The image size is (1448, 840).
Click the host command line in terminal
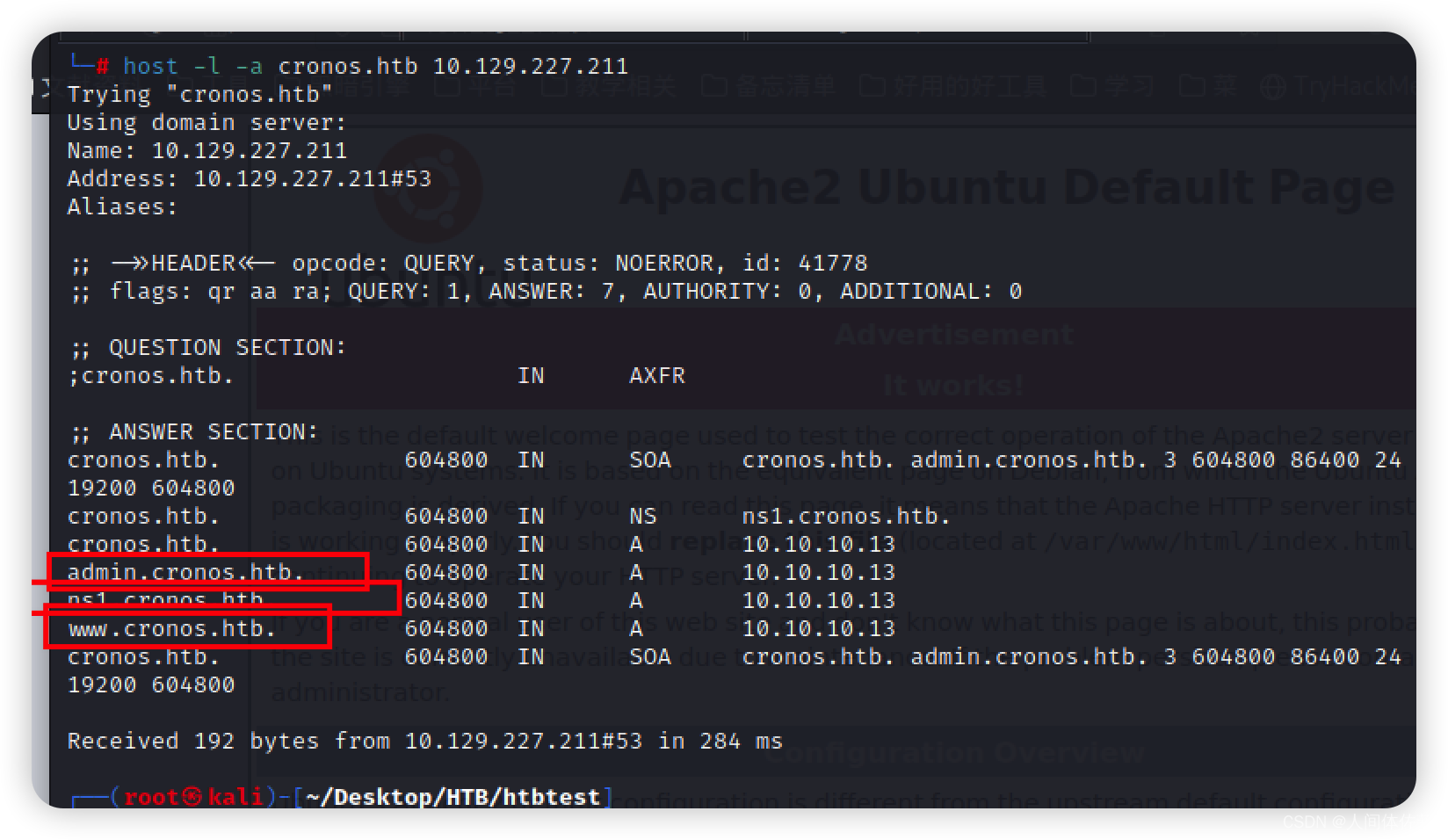click(x=351, y=64)
